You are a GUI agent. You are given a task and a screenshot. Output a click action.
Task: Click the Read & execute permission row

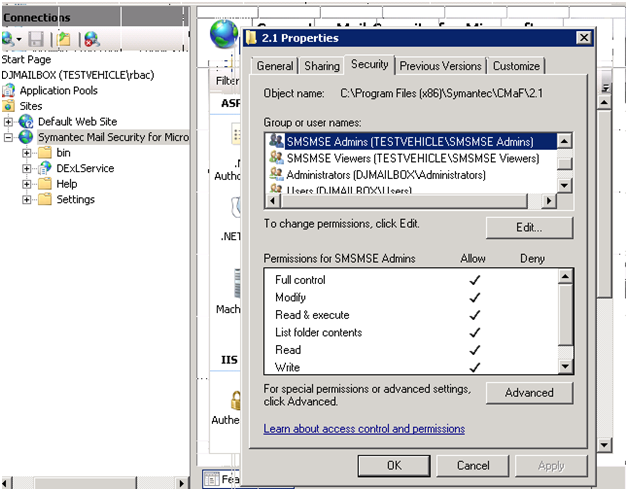pyautogui.click(x=411, y=315)
